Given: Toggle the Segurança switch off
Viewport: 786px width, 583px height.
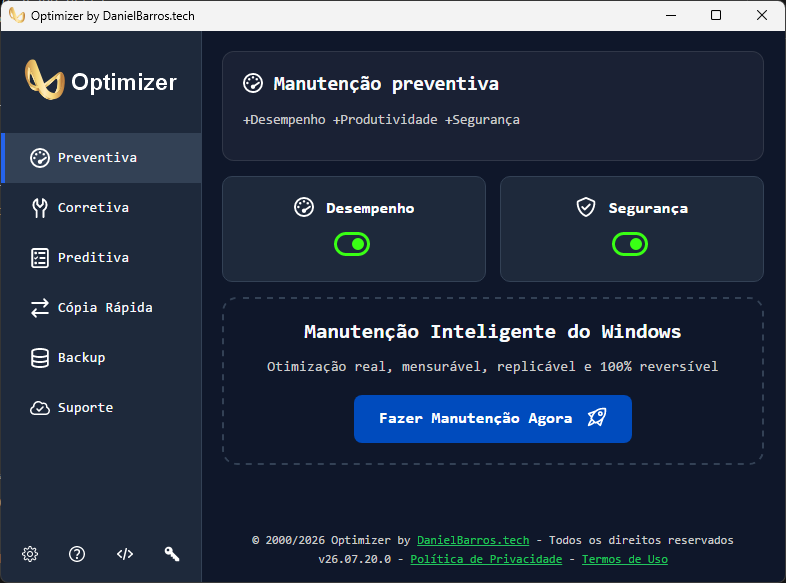Looking at the screenshot, I should pos(630,244).
